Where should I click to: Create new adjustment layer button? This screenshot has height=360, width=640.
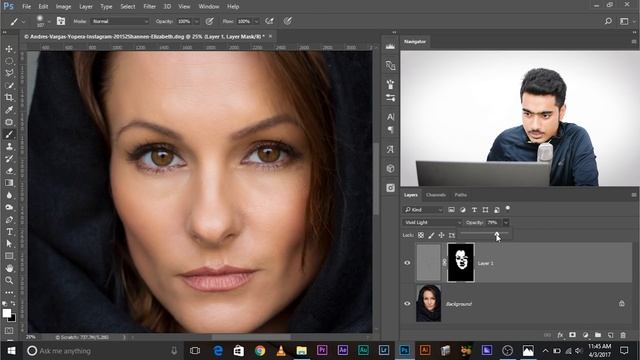coord(585,335)
